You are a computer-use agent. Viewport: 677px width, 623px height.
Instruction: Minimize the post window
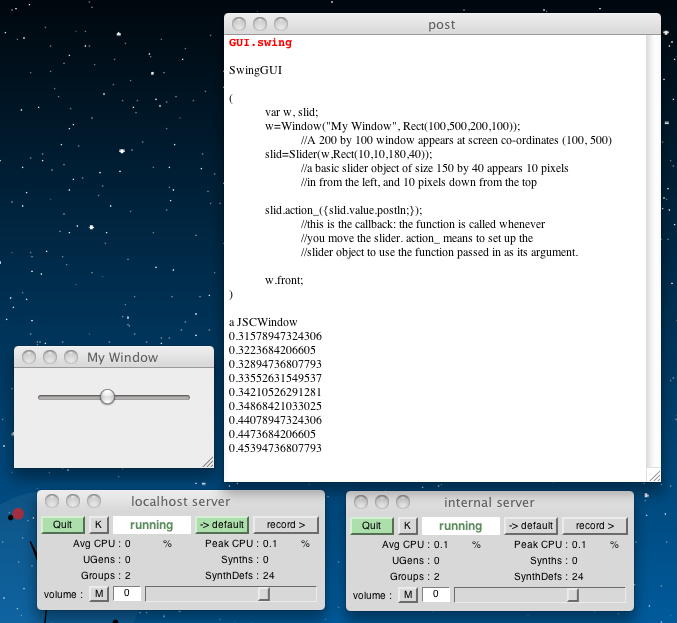click(x=260, y=24)
